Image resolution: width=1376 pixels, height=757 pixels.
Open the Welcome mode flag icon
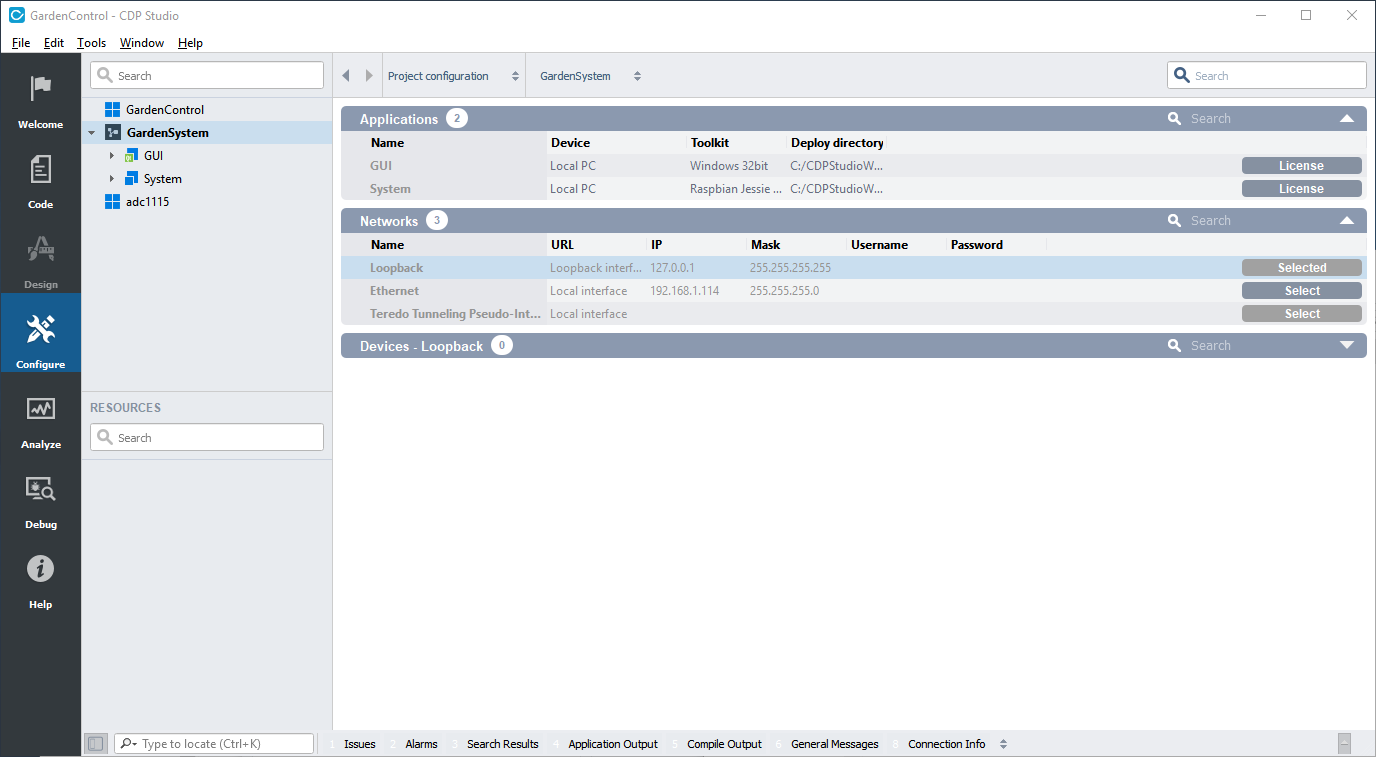(40, 89)
